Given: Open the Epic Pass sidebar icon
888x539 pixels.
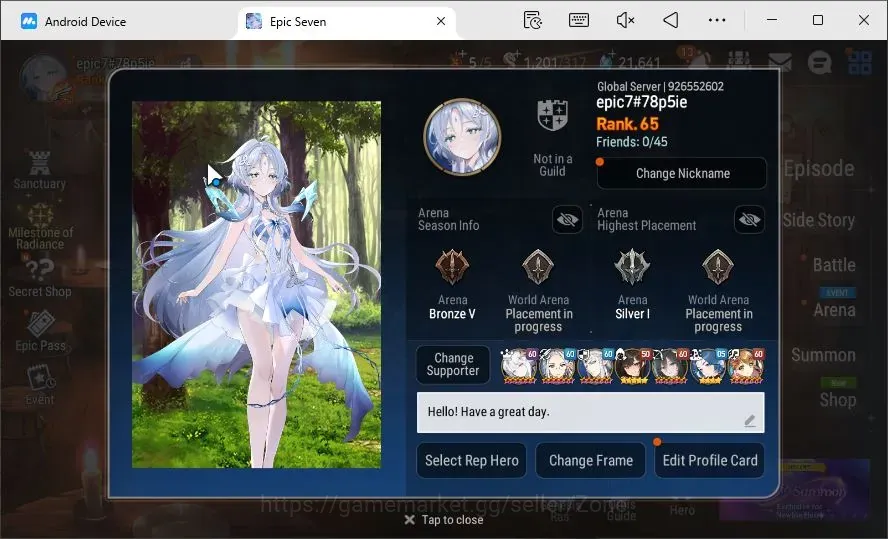Looking at the screenshot, I should (x=40, y=331).
